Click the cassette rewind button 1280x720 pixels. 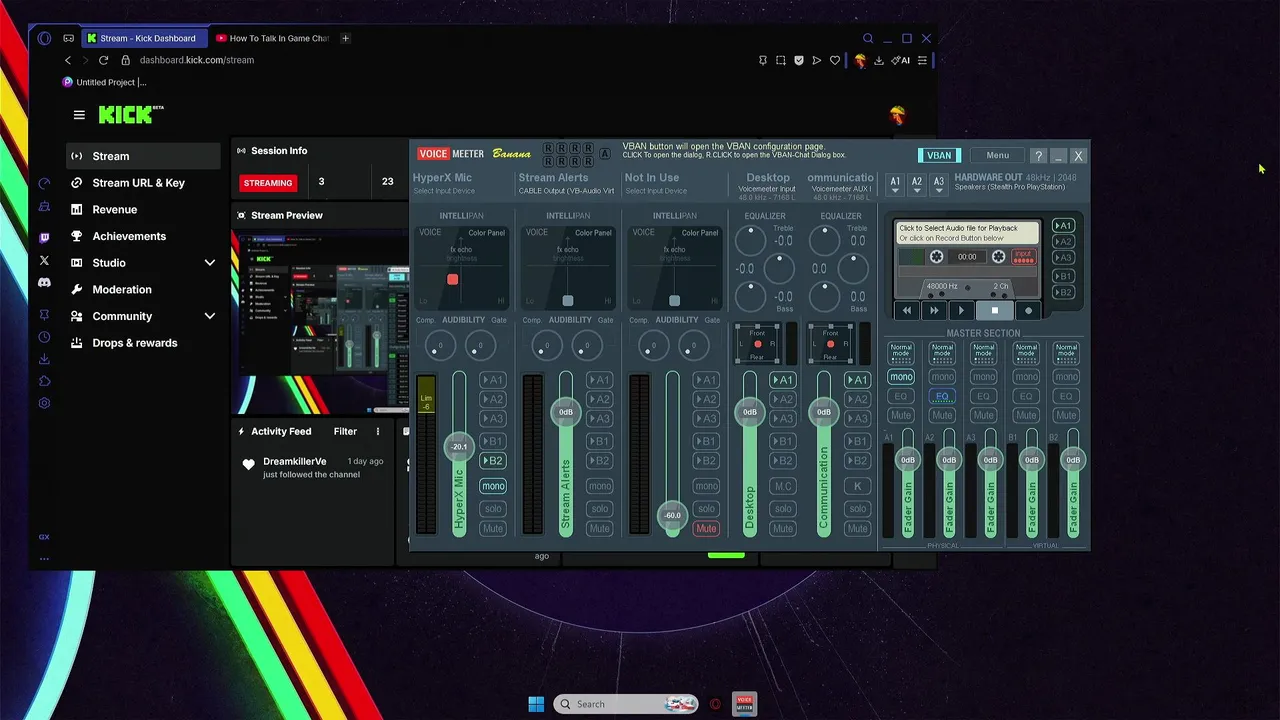[x=907, y=311]
